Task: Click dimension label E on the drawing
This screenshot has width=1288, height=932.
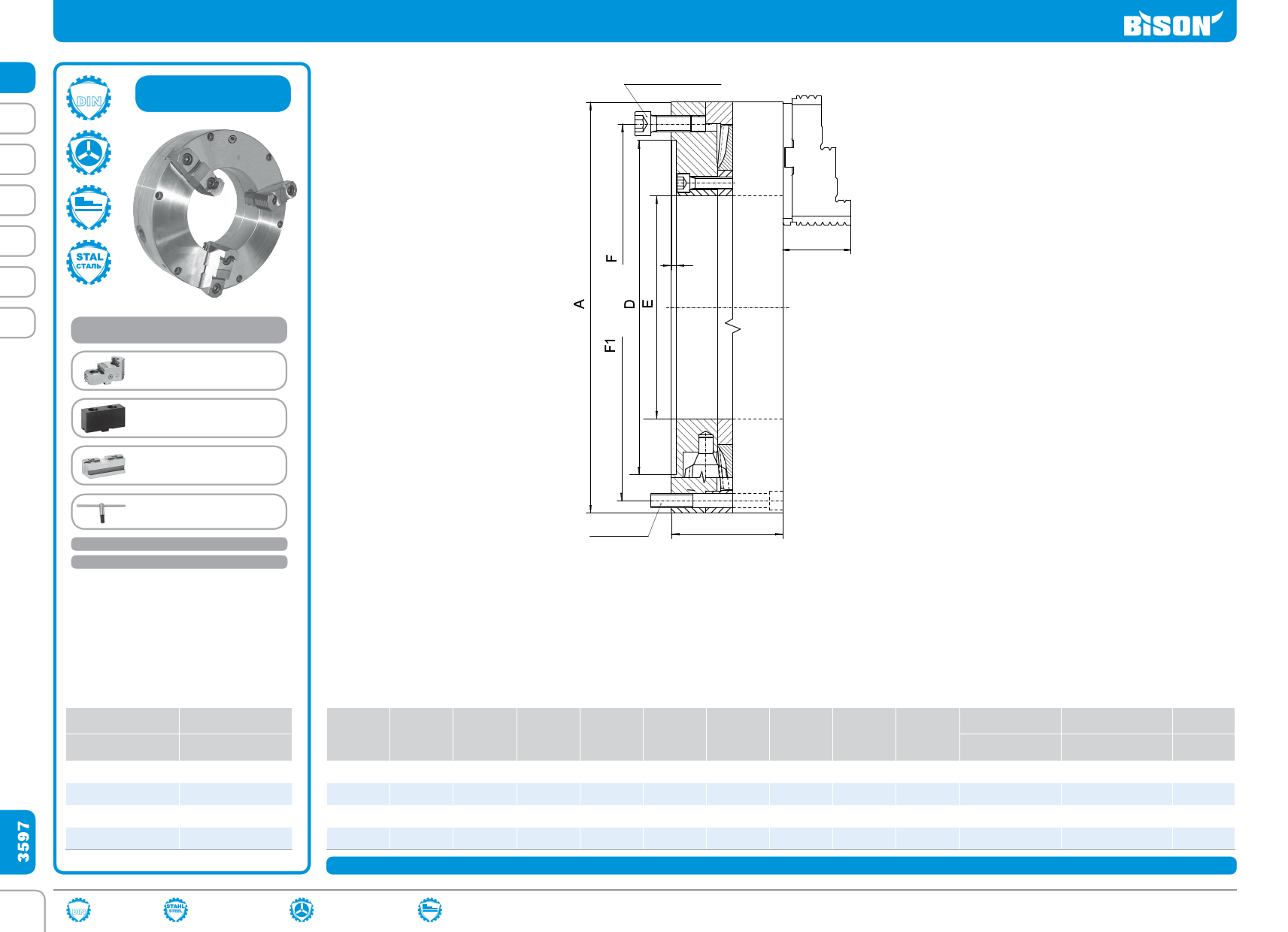Action: (x=647, y=304)
